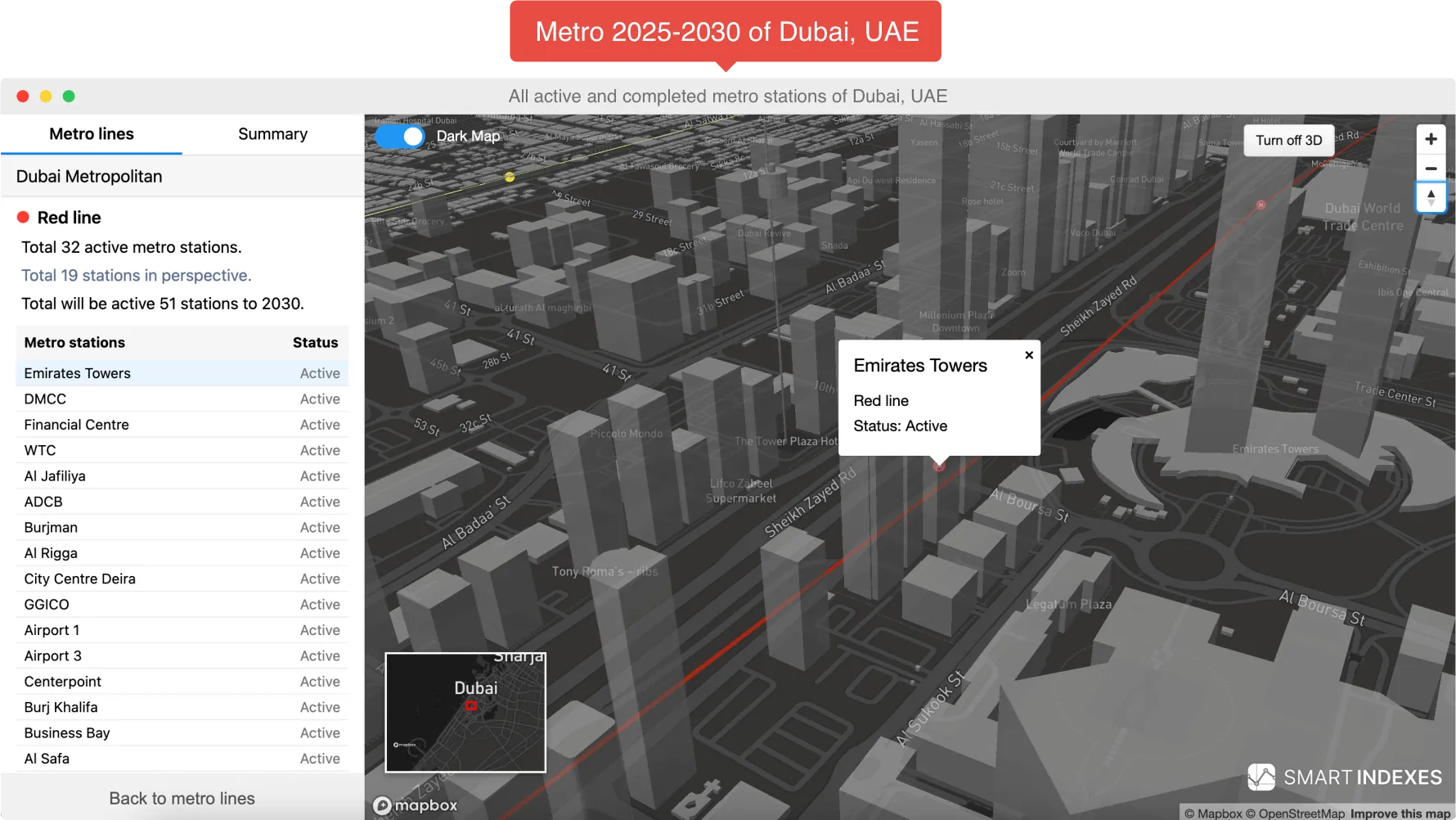This screenshot has height=820, width=1456.
Task: Select the Al Jafiliya station row
Action: (x=182, y=476)
